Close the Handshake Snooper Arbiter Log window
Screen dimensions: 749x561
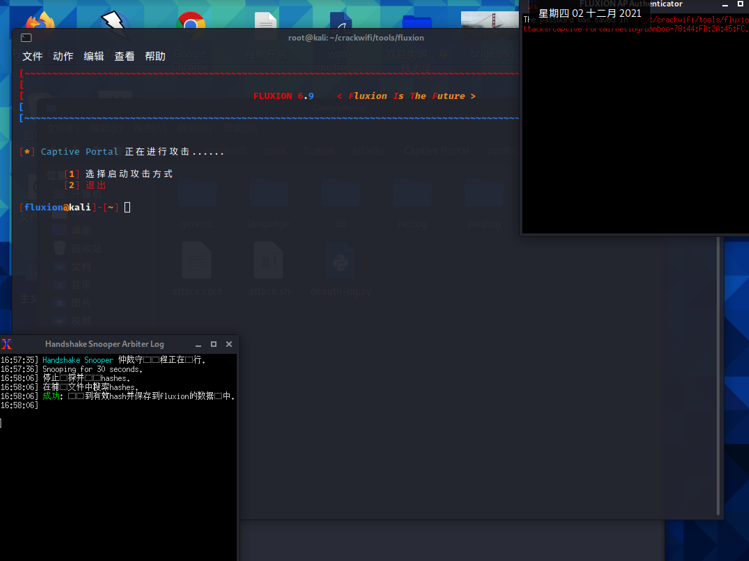click(x=229, y=344)
